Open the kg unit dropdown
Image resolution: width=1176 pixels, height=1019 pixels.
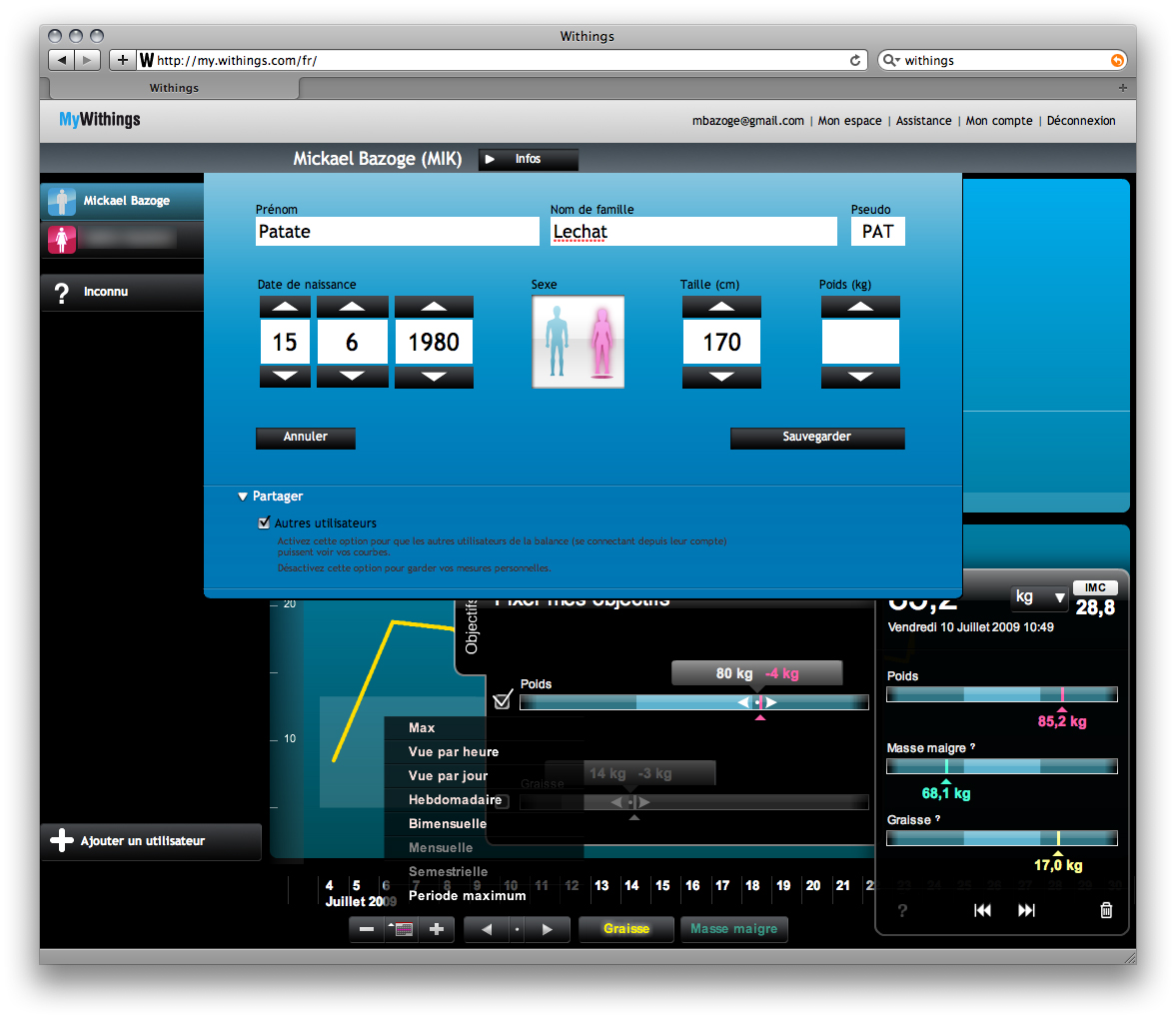coord(1039,596)
